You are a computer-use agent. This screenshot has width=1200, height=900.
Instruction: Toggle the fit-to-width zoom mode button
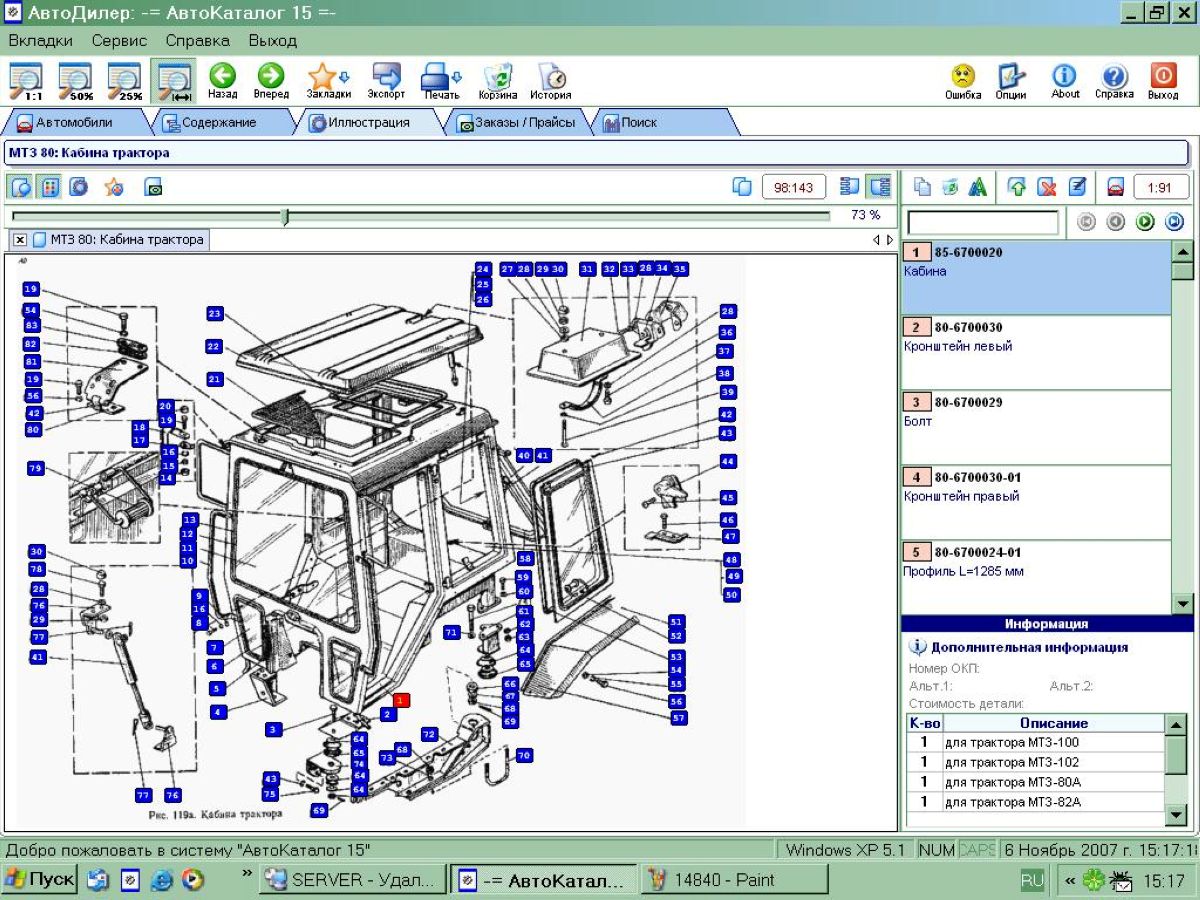click(x=174, y=81)
